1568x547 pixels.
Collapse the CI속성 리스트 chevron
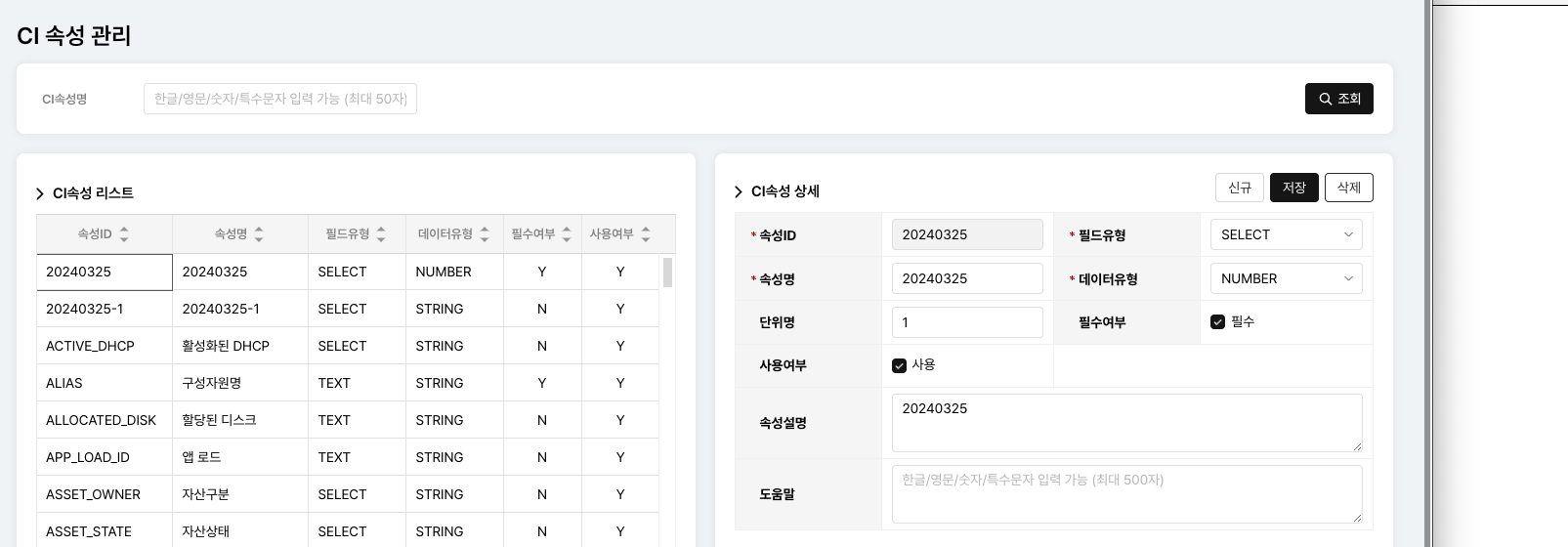[40, 193]
